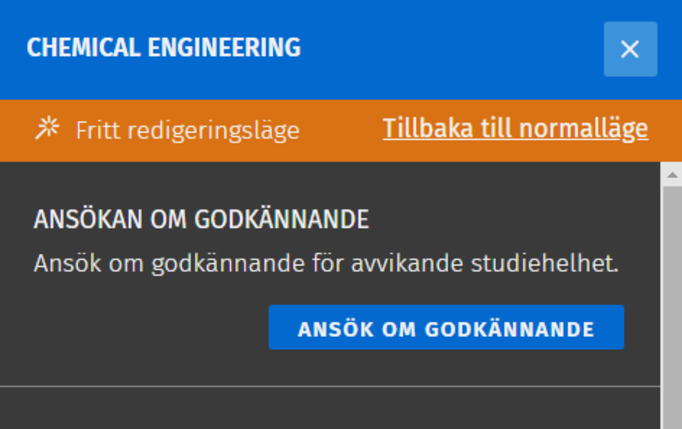Click the ANSÖKAN OM GODKÄNNANDE section heading
The width and height of the screenshot is (682, 429).
click(201, 219)
